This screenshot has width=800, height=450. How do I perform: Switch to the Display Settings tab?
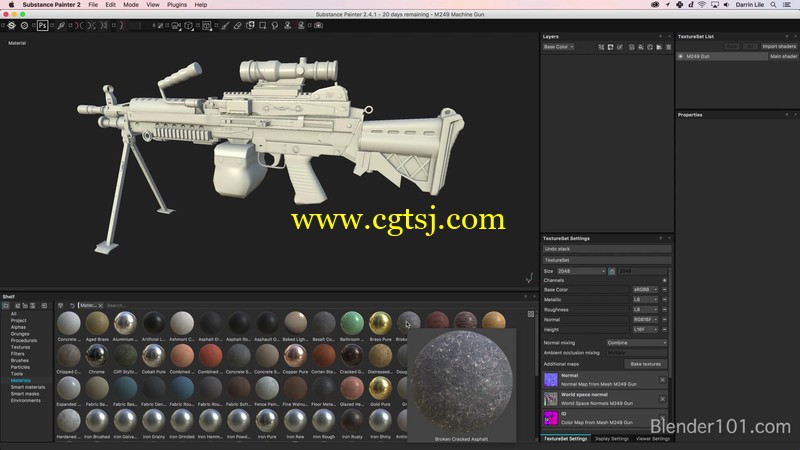611,439
